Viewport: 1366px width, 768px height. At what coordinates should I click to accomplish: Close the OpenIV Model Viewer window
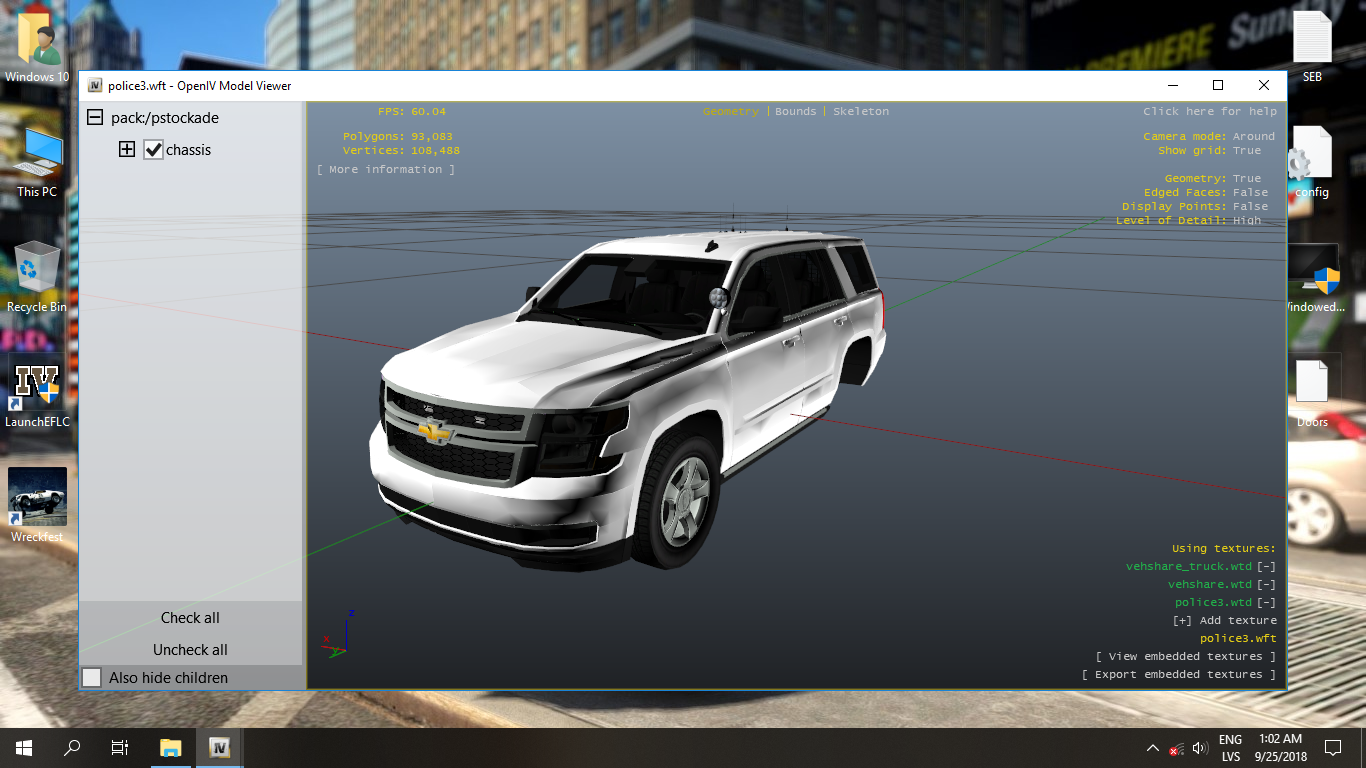[x=1264, y=86]
